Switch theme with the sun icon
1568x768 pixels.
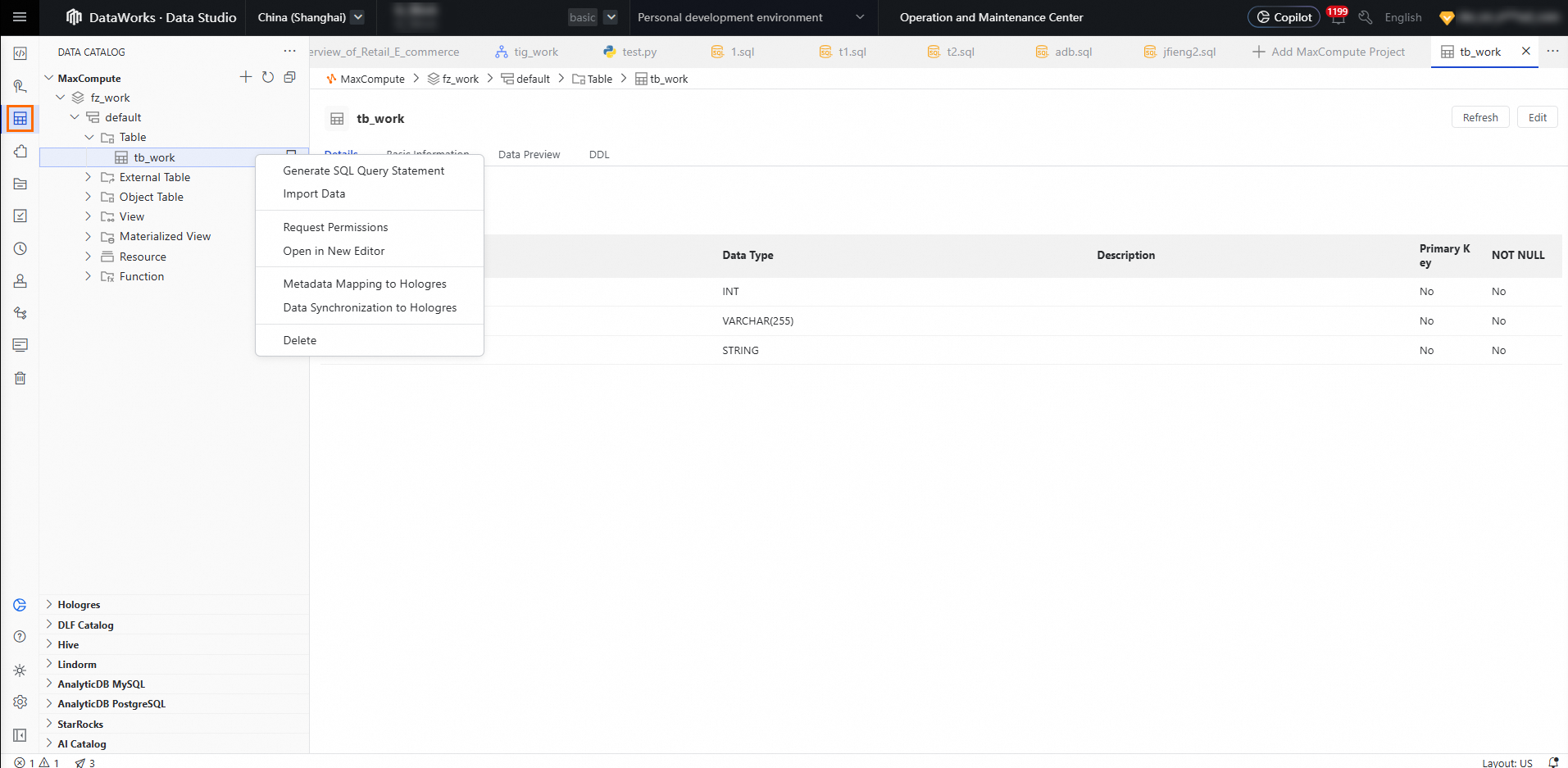click(20, 670)
